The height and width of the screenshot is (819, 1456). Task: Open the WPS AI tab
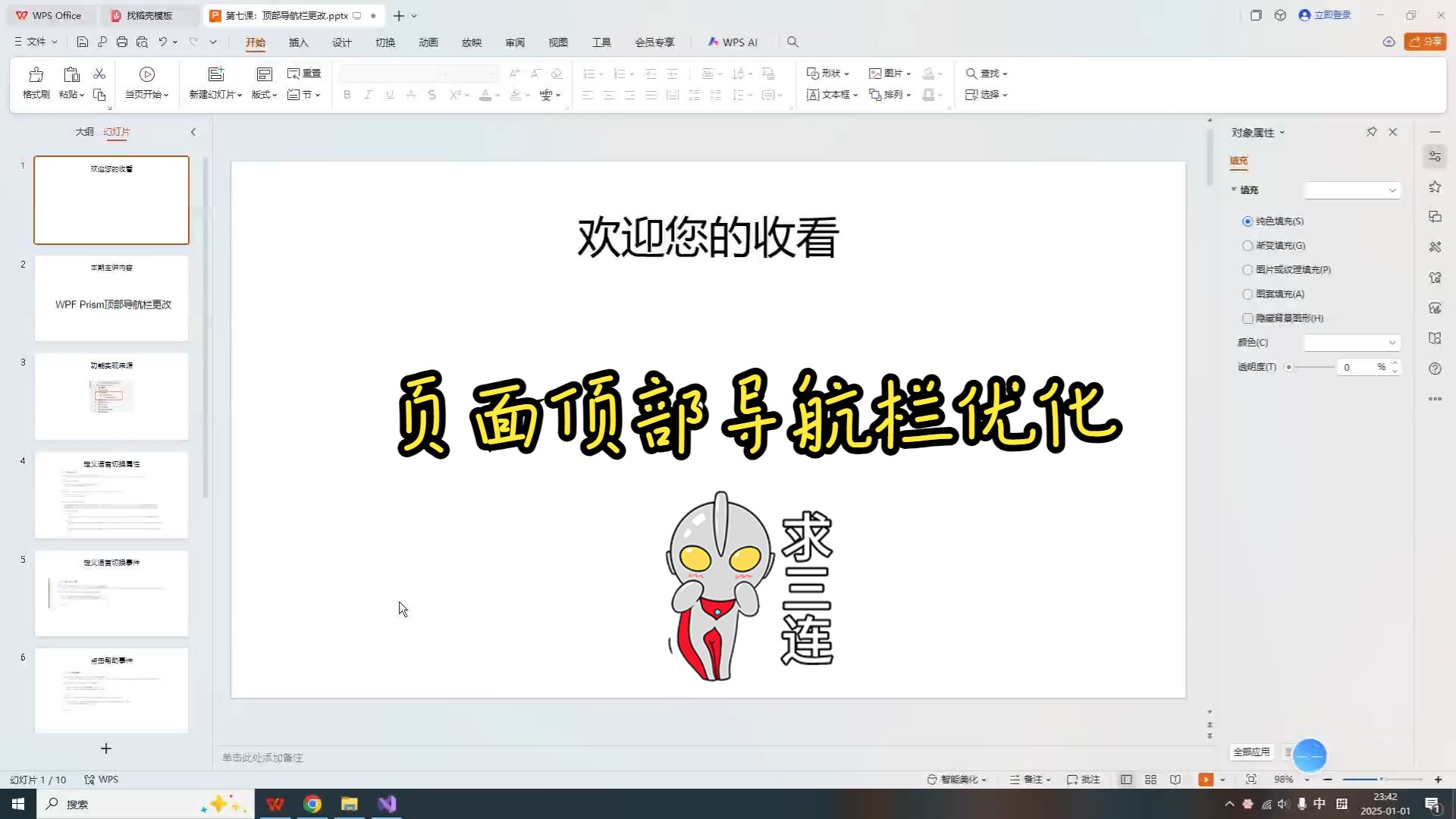733,42
